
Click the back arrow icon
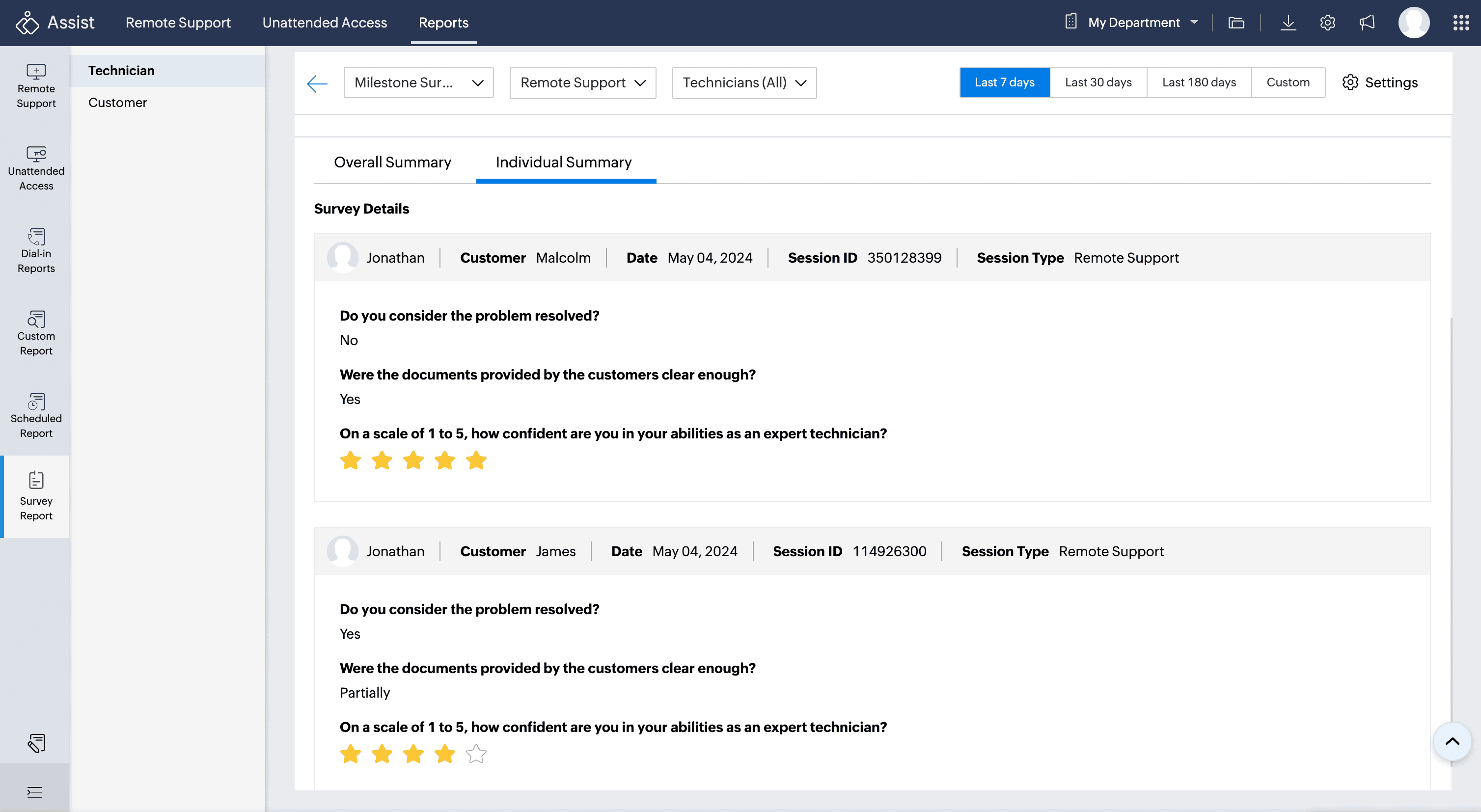pyautogui.click(x=317, y=83)
